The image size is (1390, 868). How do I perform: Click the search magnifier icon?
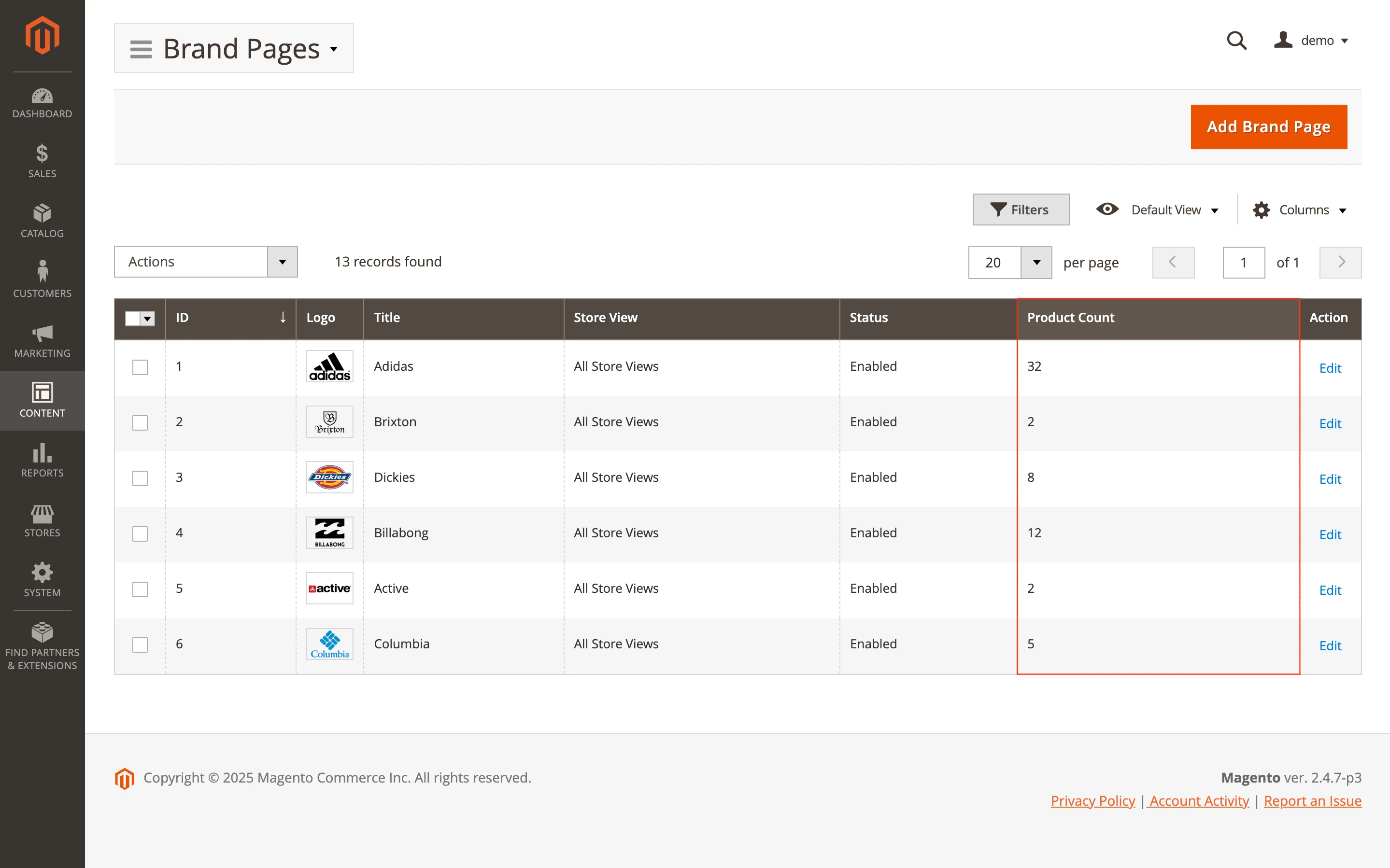(x=1236, y=41)
